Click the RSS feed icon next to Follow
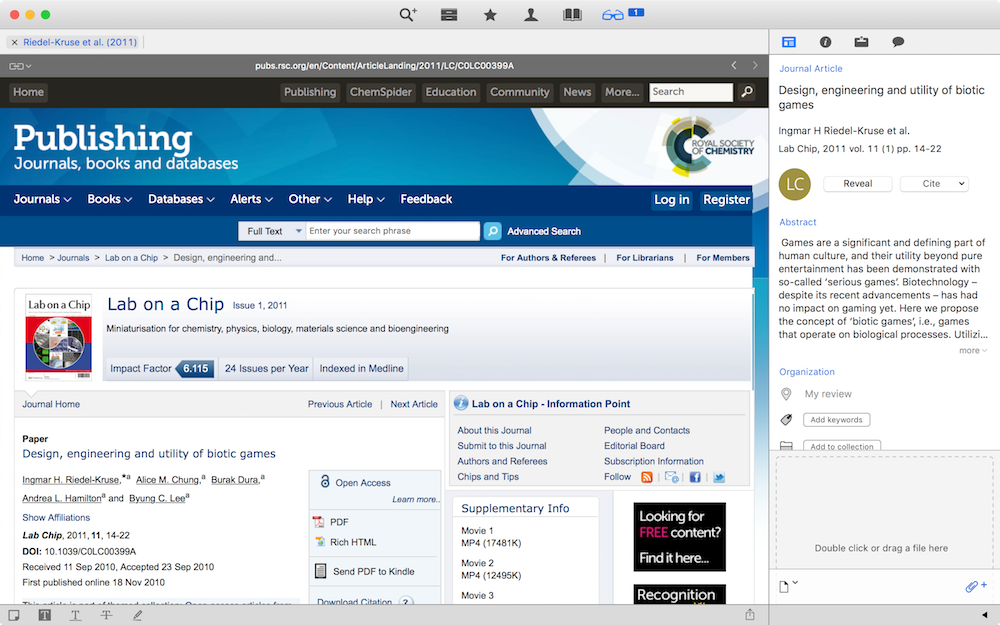1000x625 pixels. click(647, 477)
